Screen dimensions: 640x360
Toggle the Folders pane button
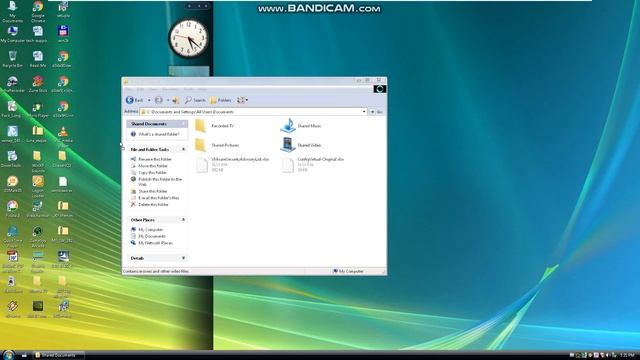[221, 100]
